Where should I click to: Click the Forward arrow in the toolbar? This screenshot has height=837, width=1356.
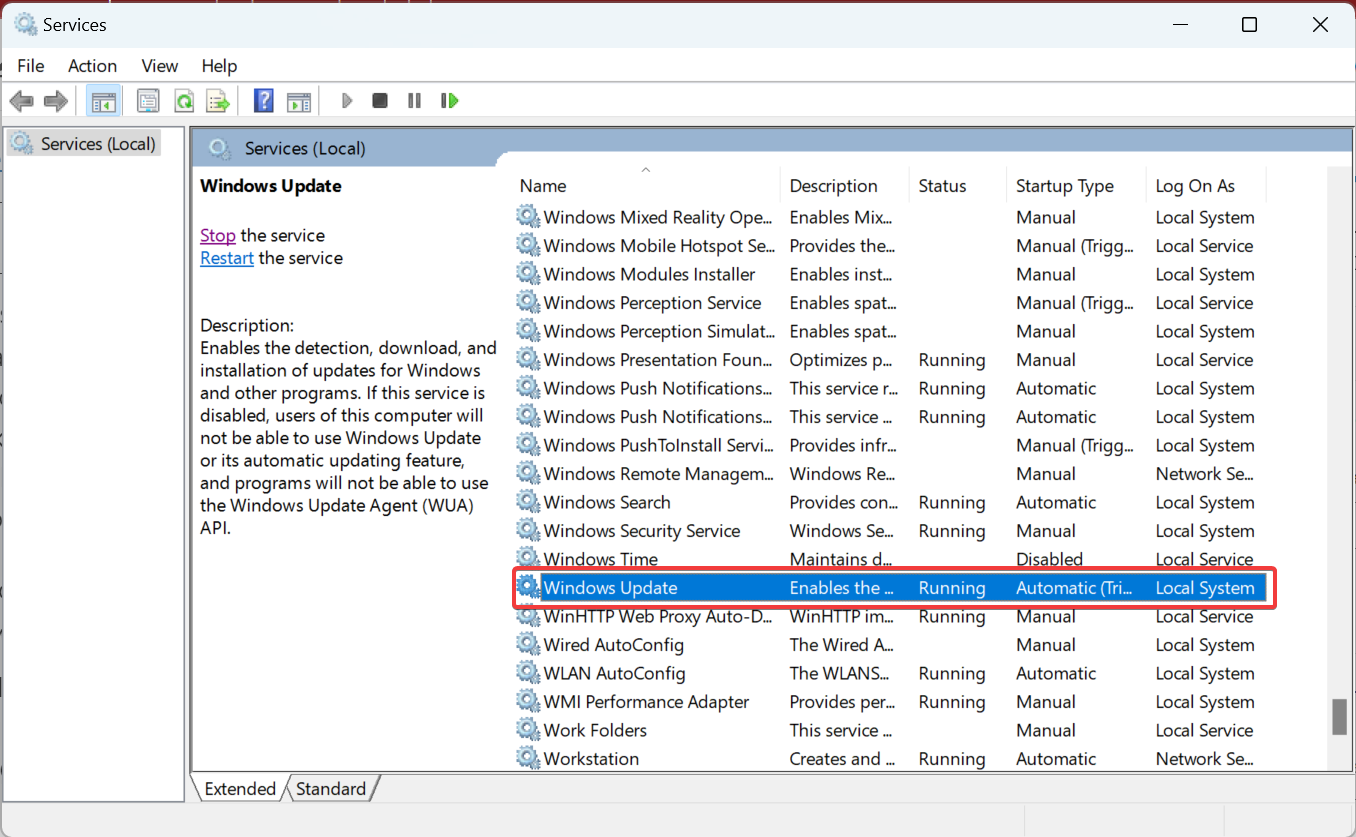coord(56,101)
